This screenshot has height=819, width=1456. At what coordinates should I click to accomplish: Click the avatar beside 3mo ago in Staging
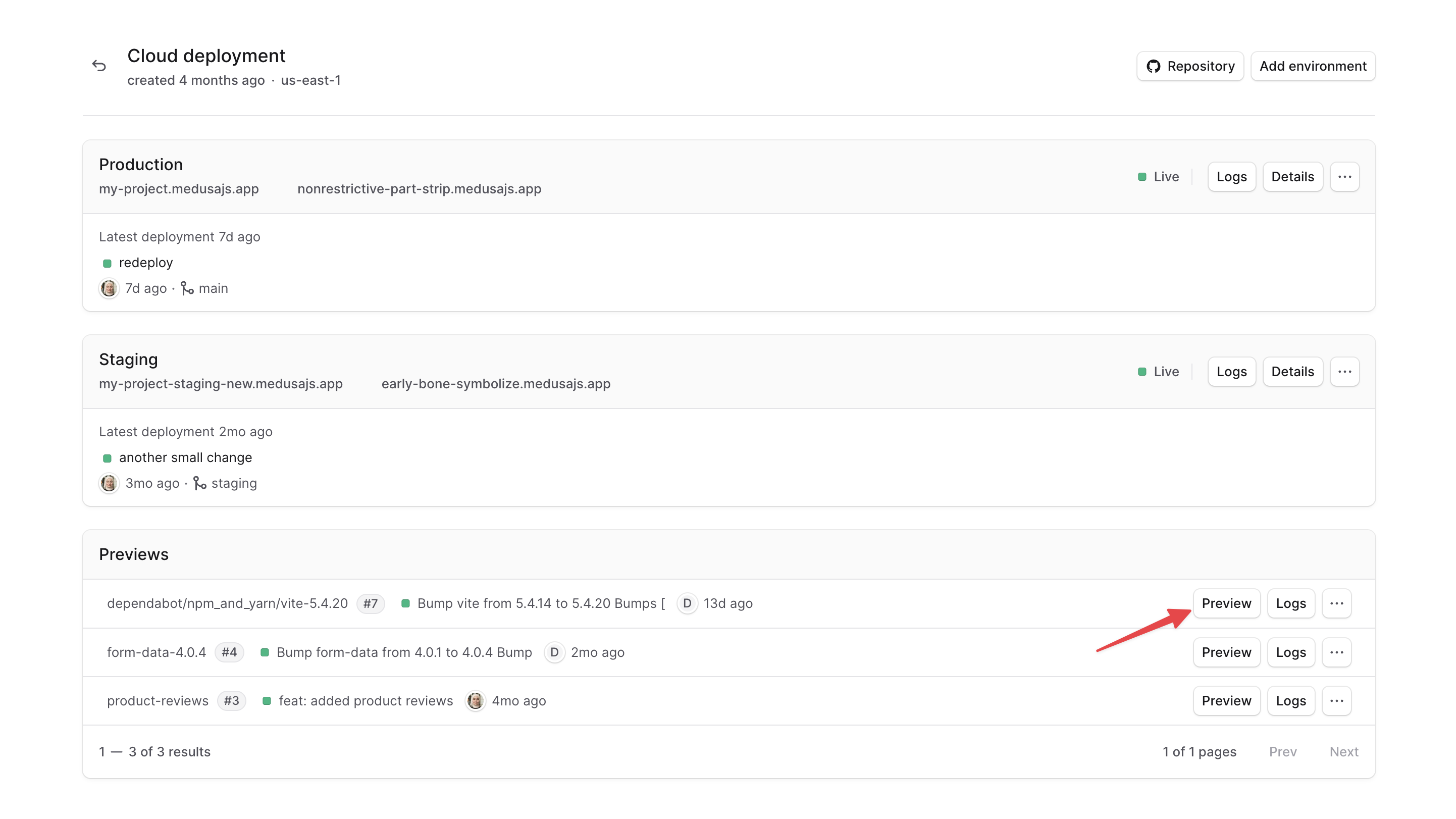pyautogui.click(x=109, y=483)
